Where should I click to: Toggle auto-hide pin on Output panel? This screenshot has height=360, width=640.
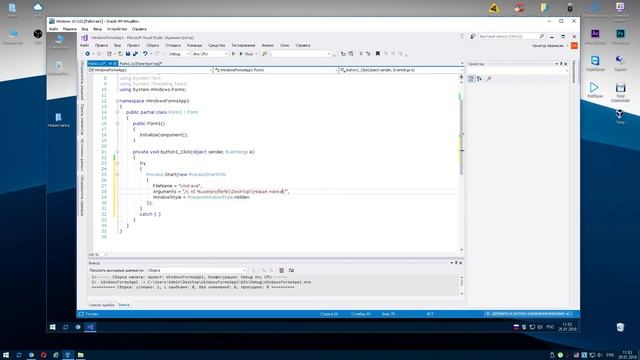point(456,263)
